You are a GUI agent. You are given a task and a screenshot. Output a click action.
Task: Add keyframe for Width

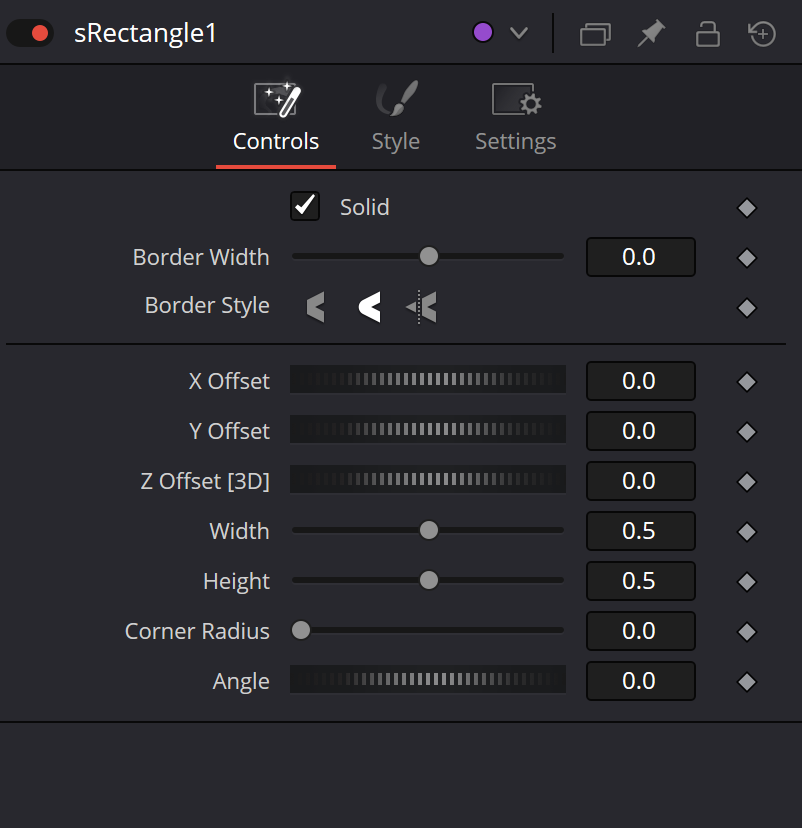(747, 532)
